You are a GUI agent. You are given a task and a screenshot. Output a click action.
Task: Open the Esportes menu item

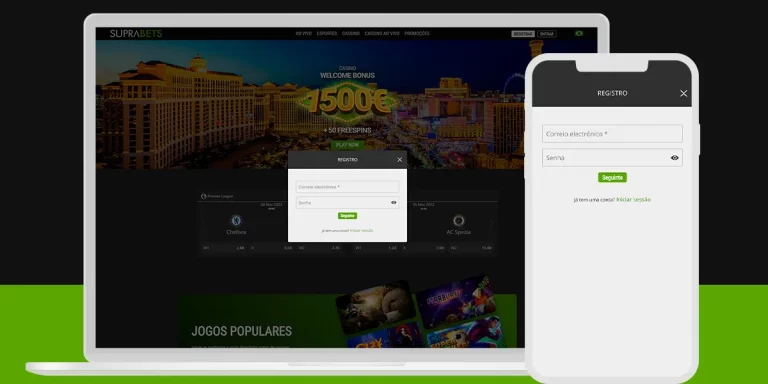click(327, 34)
